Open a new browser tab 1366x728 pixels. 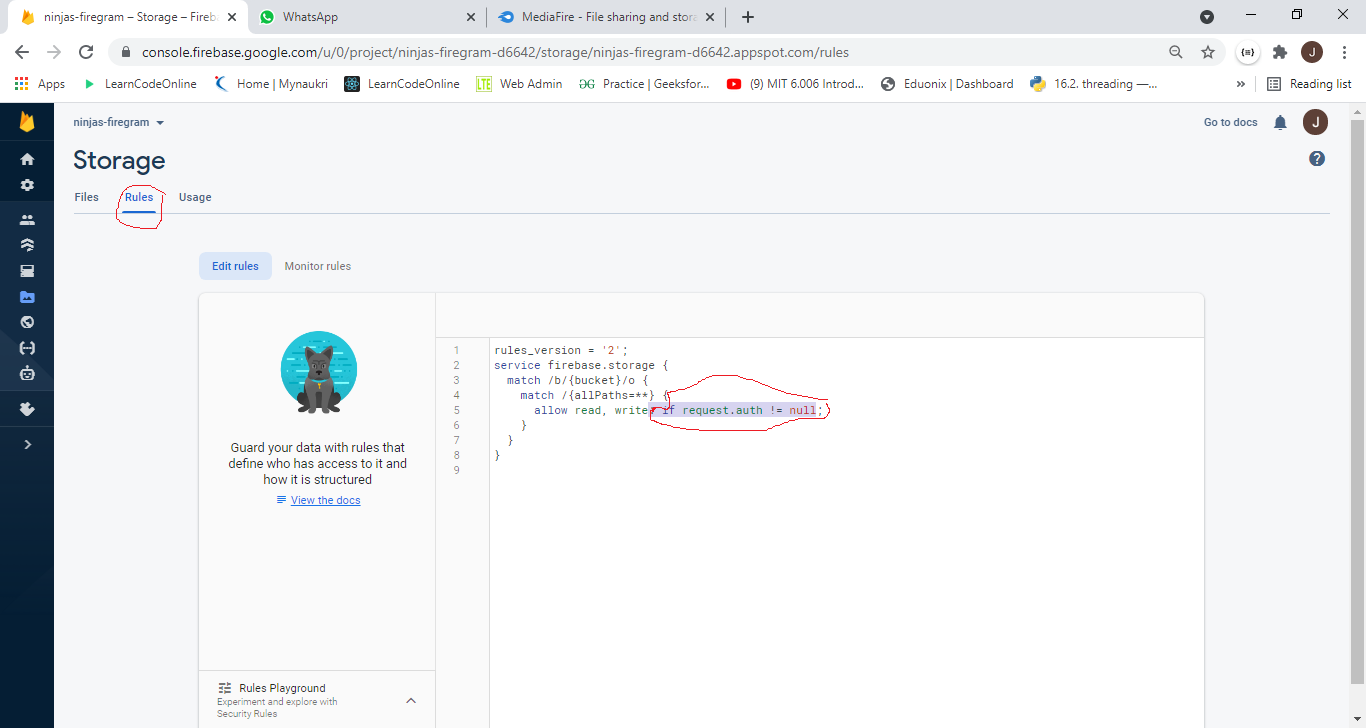click(x=748, y=17)
